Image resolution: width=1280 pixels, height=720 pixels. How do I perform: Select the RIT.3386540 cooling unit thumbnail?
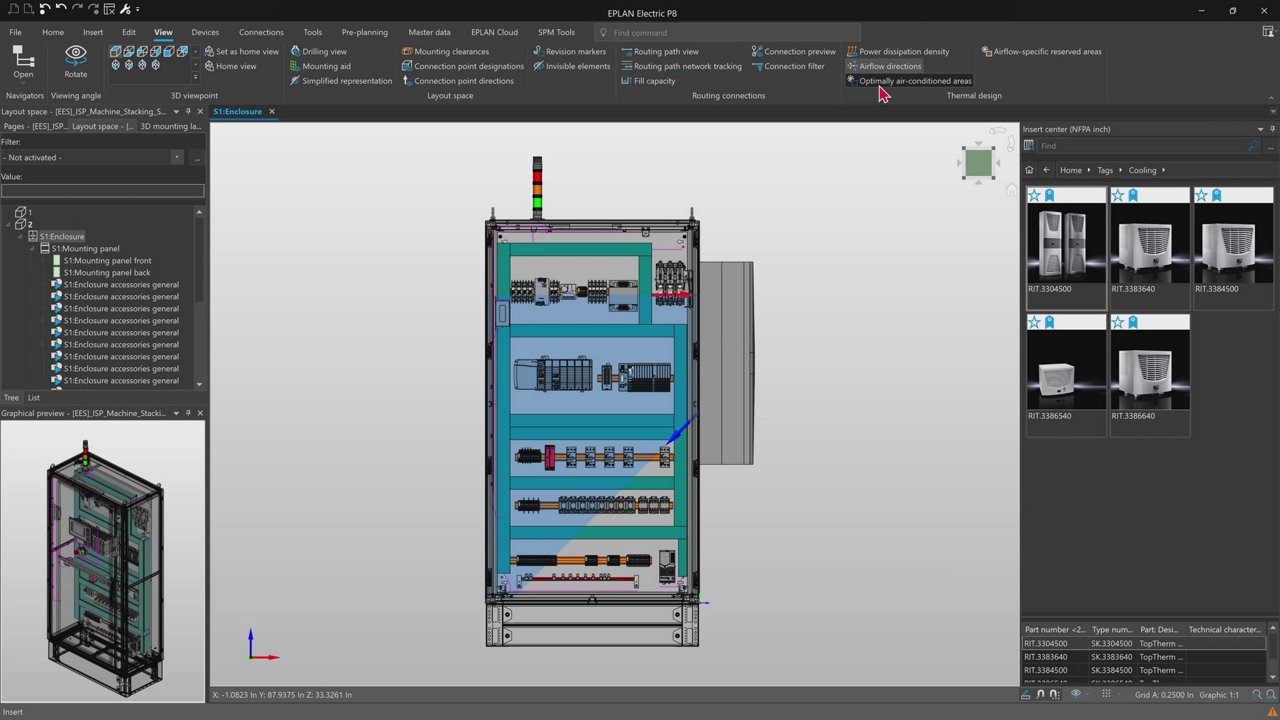coord(1066,368)
